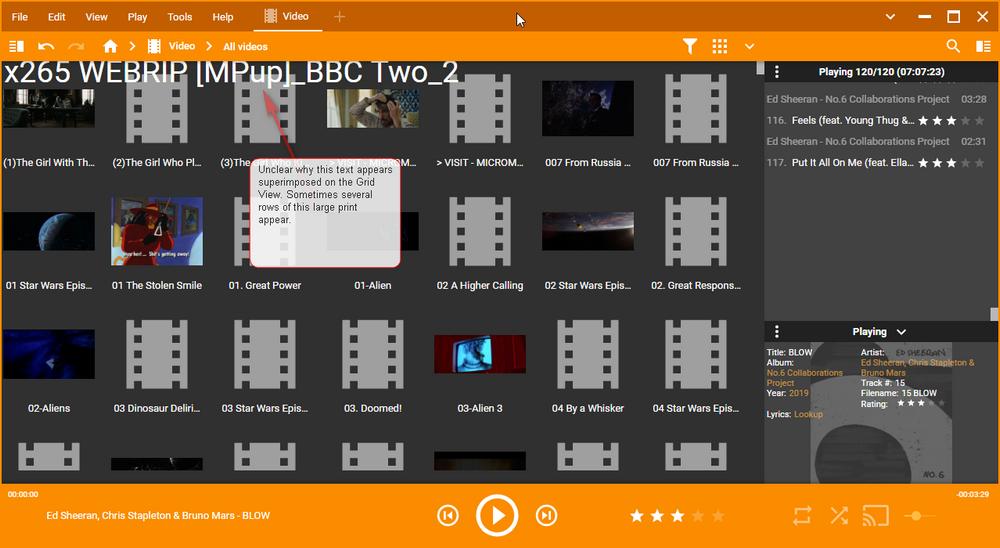1000x548 pixels.
Task: Click the Lyrics Lookup link
Action: (808, 414)
